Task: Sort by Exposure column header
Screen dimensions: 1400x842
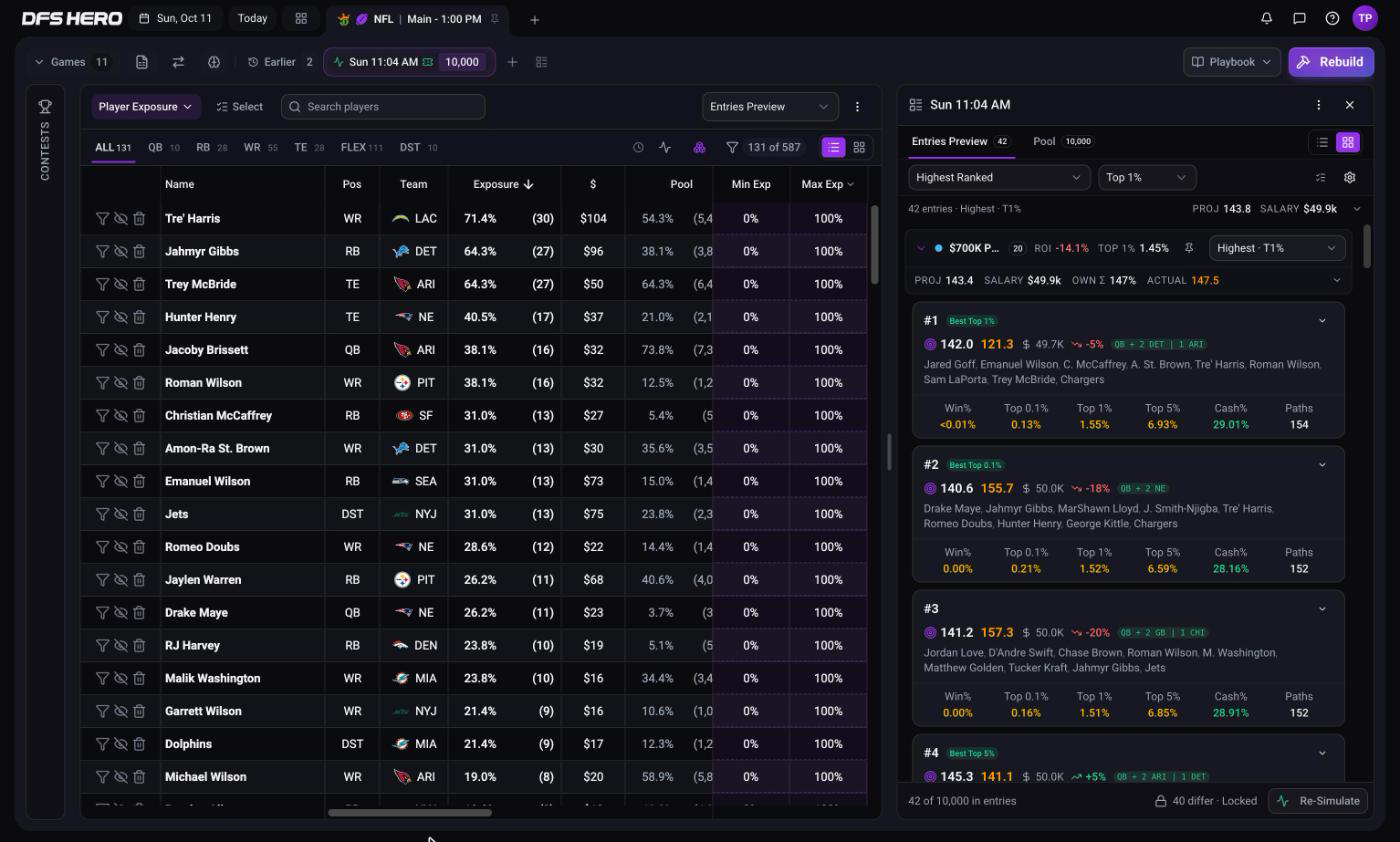Action: [503, 184]
